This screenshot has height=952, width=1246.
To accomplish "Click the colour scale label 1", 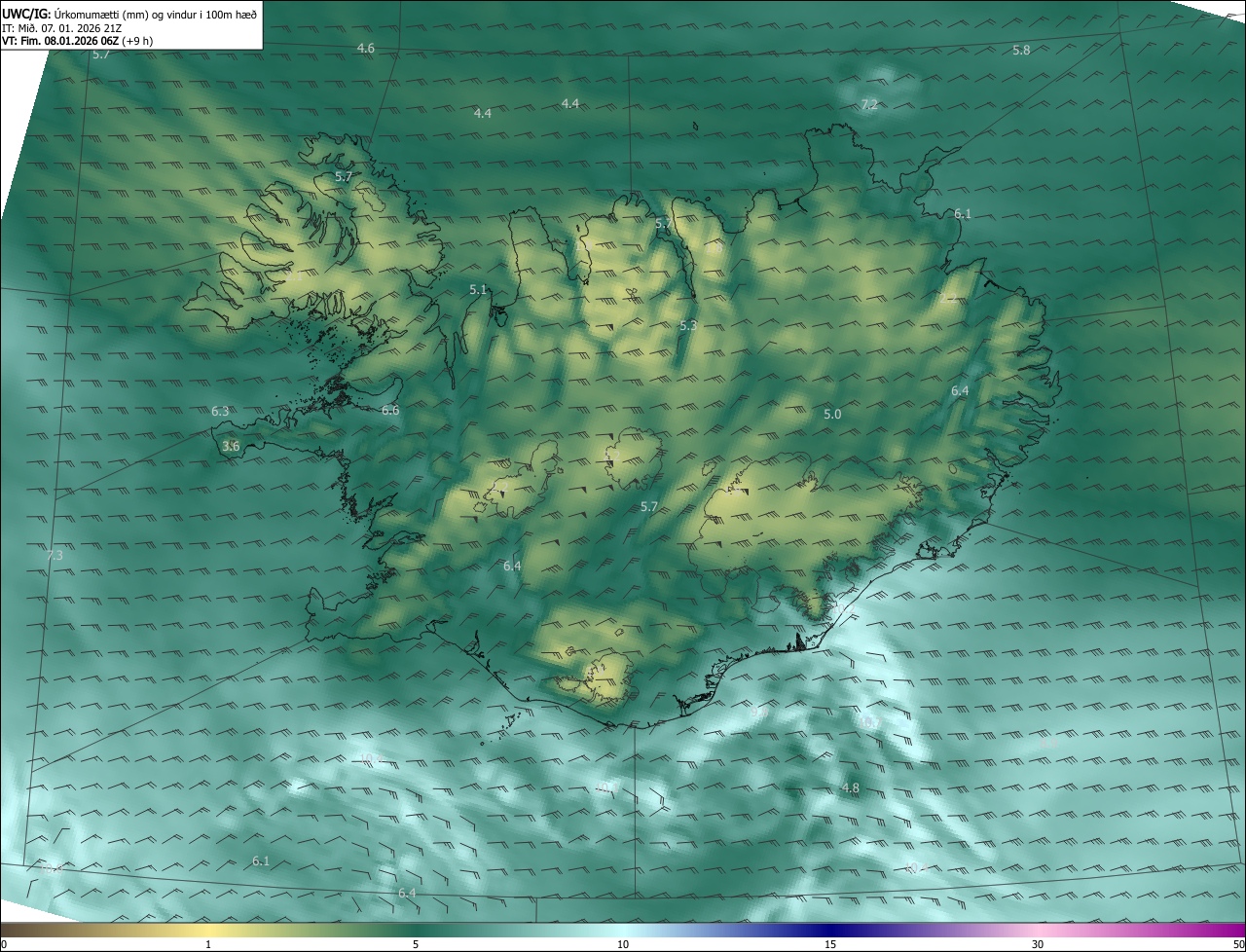I will click(x=208, y=944).
